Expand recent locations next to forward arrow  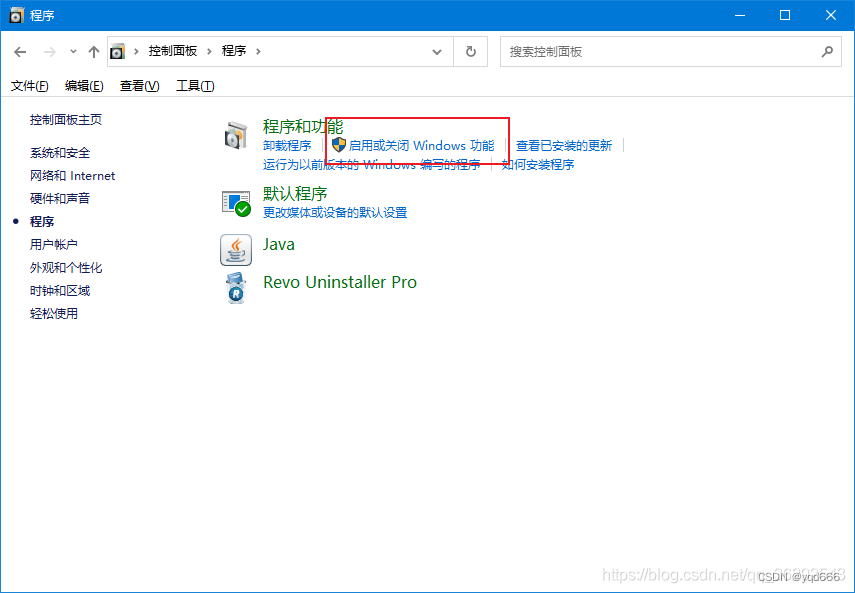click(73, 50)
